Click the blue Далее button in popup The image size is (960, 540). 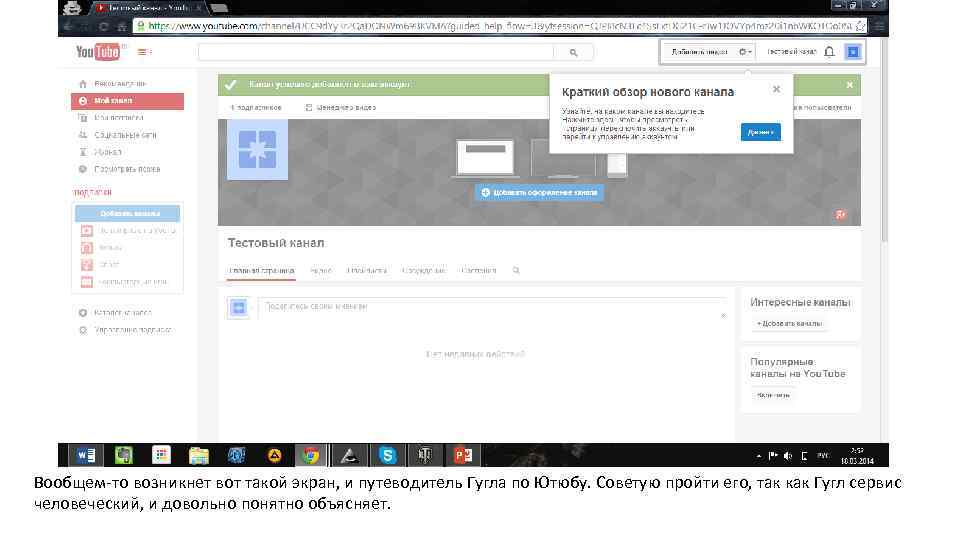coord(760,132)
